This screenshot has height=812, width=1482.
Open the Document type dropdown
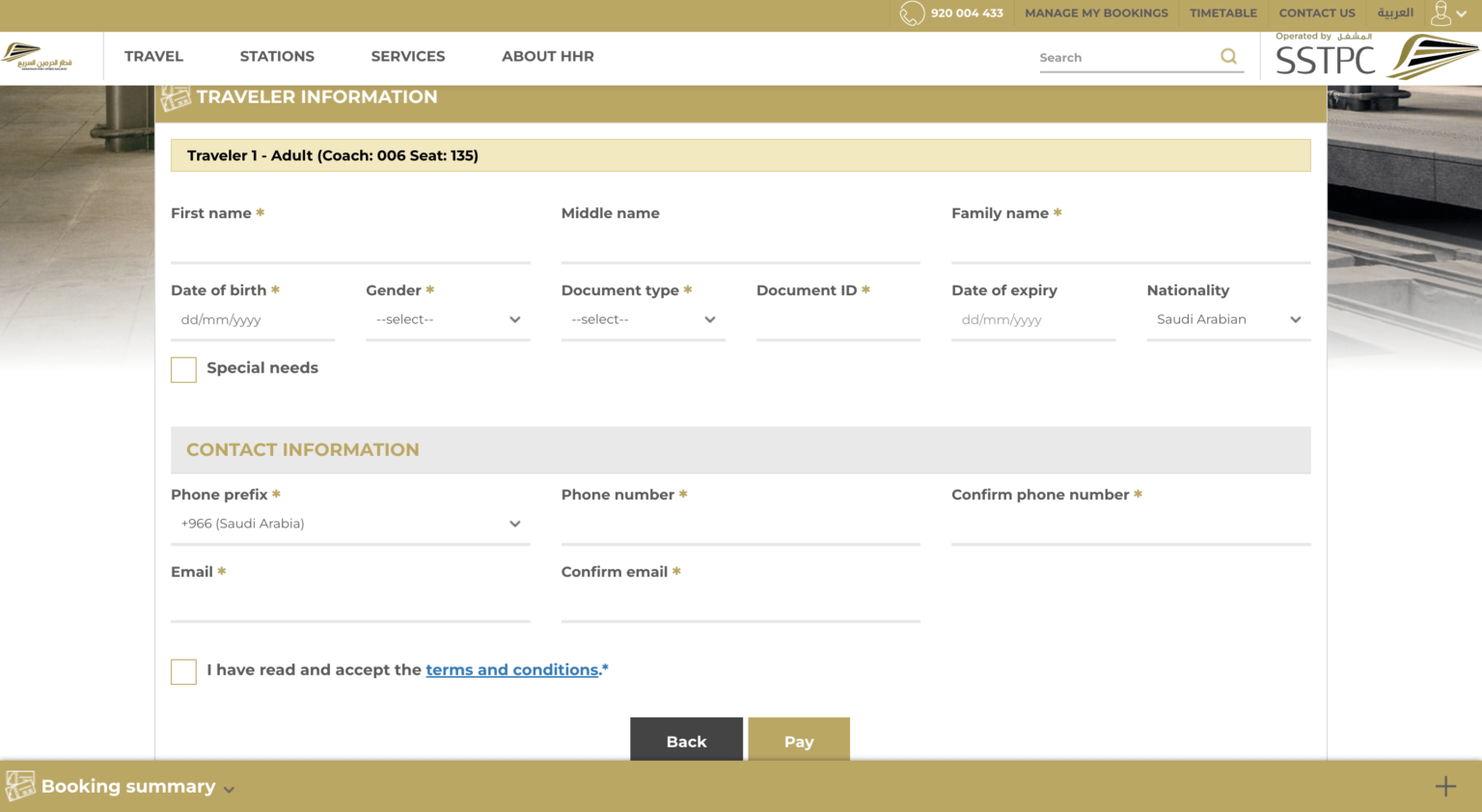point(643,320)
